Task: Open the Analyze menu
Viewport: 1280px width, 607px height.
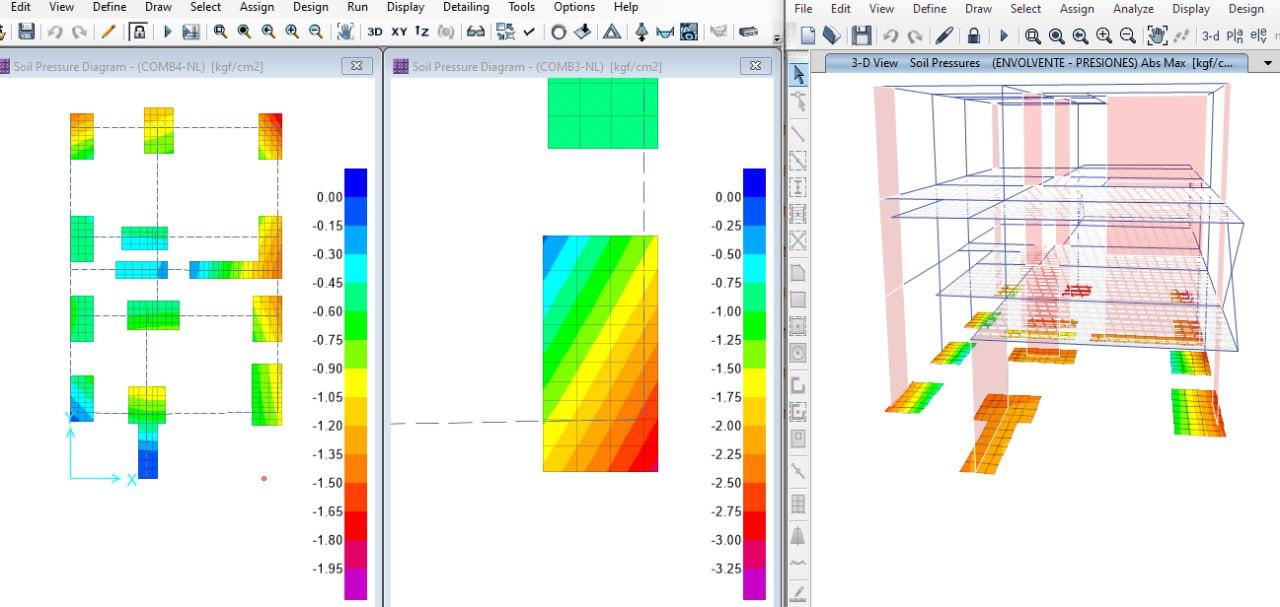Action: point(1133,8)
